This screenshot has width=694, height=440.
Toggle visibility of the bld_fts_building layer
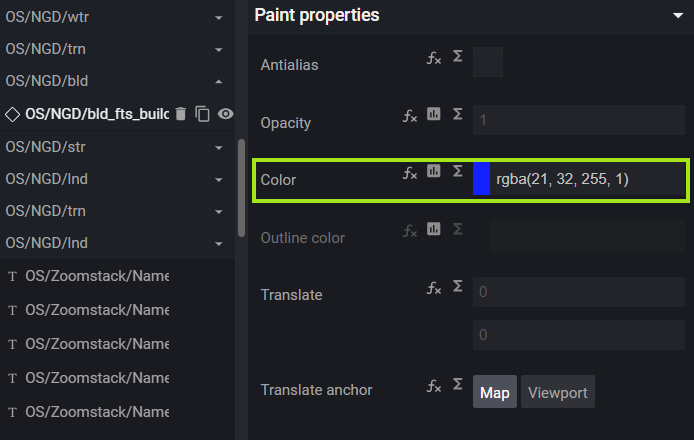(226, 114)
